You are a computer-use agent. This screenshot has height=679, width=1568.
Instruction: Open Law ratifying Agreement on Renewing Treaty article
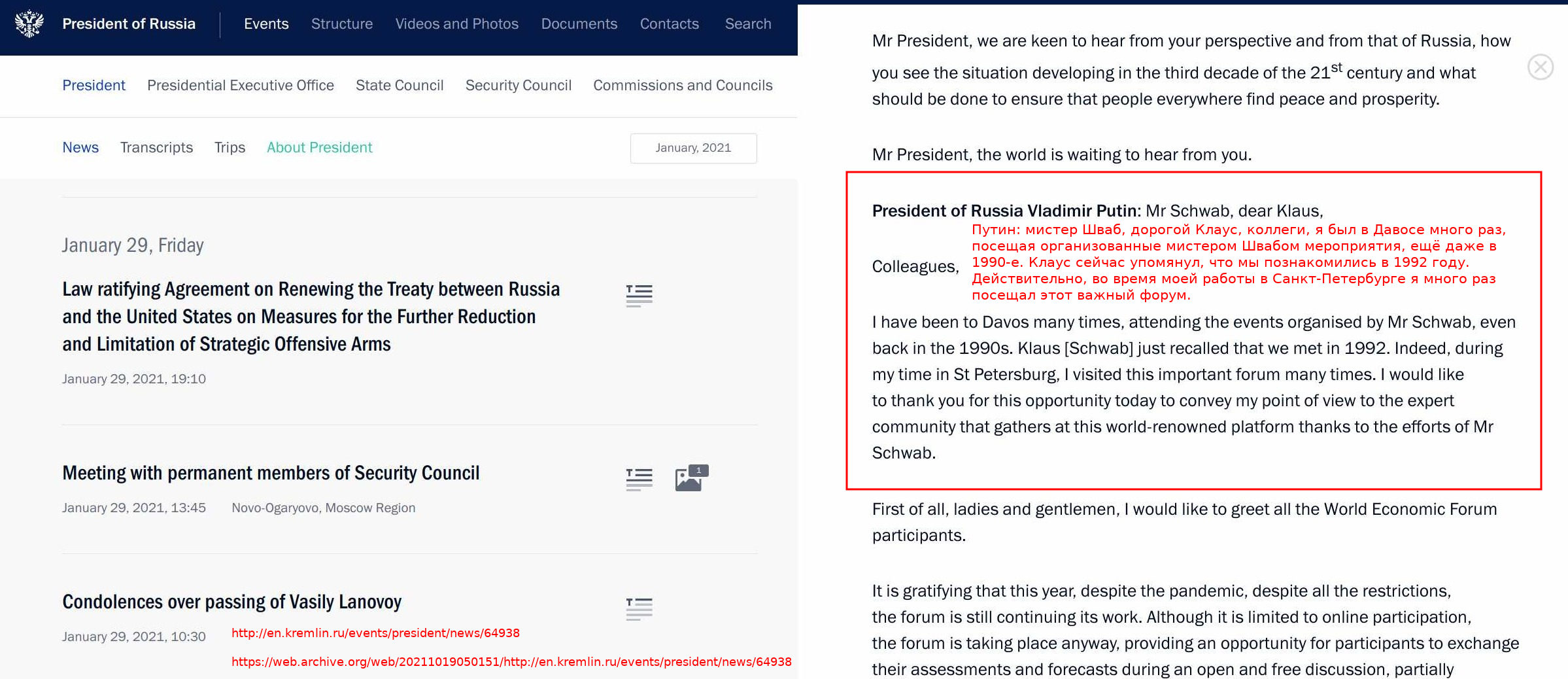pos(311,317)
